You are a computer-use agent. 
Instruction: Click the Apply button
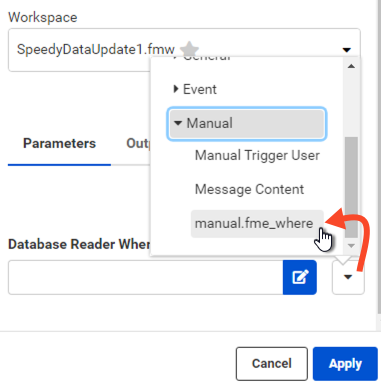click(345, 364)
